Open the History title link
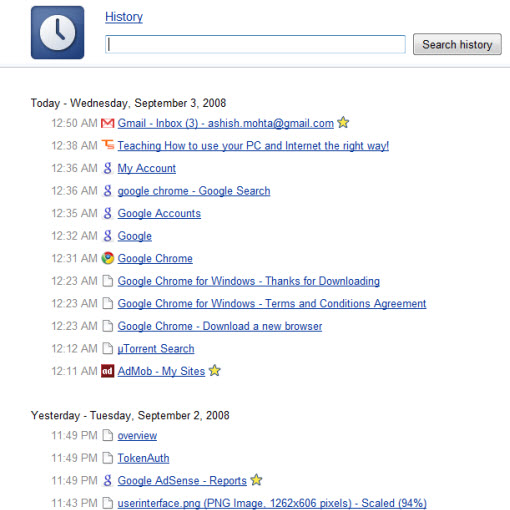Image resolution: width=510 pixels, height=510 pixels. [124, 17]
